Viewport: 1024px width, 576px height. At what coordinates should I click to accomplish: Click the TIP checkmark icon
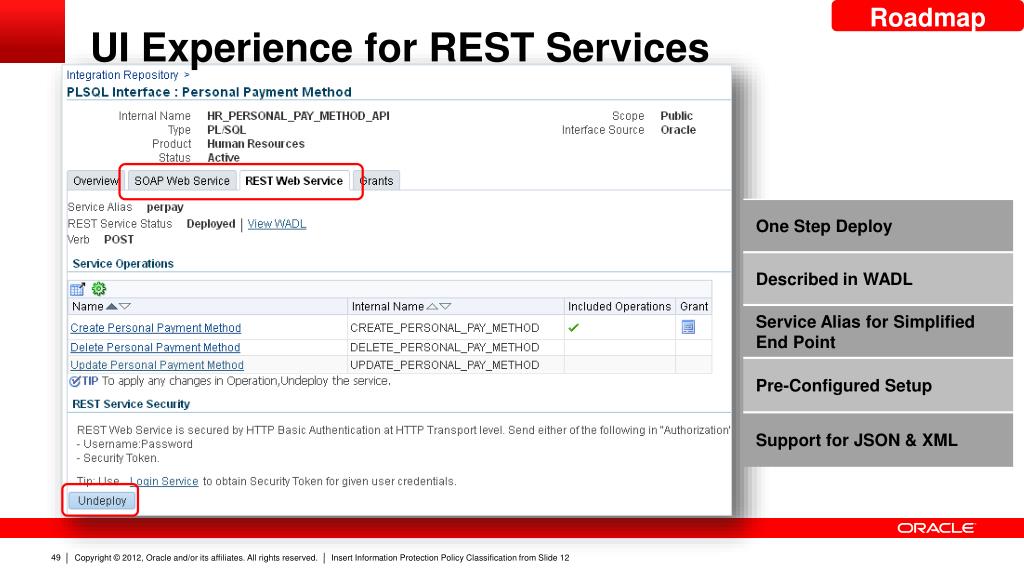click(x=75, y=381)
